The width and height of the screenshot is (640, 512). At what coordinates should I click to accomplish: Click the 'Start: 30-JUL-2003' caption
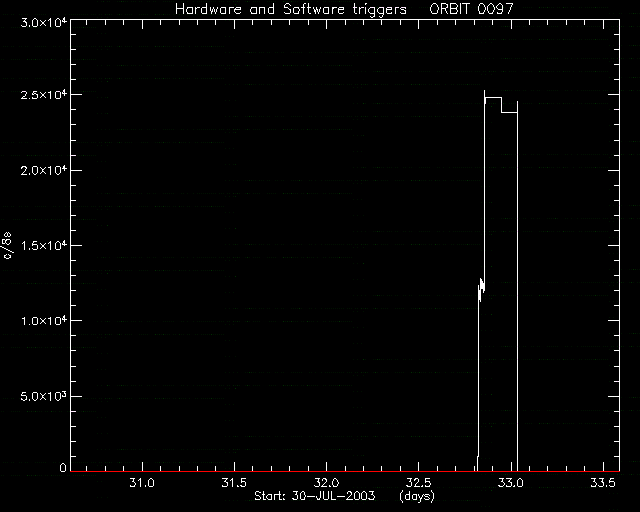click(314, 496)
